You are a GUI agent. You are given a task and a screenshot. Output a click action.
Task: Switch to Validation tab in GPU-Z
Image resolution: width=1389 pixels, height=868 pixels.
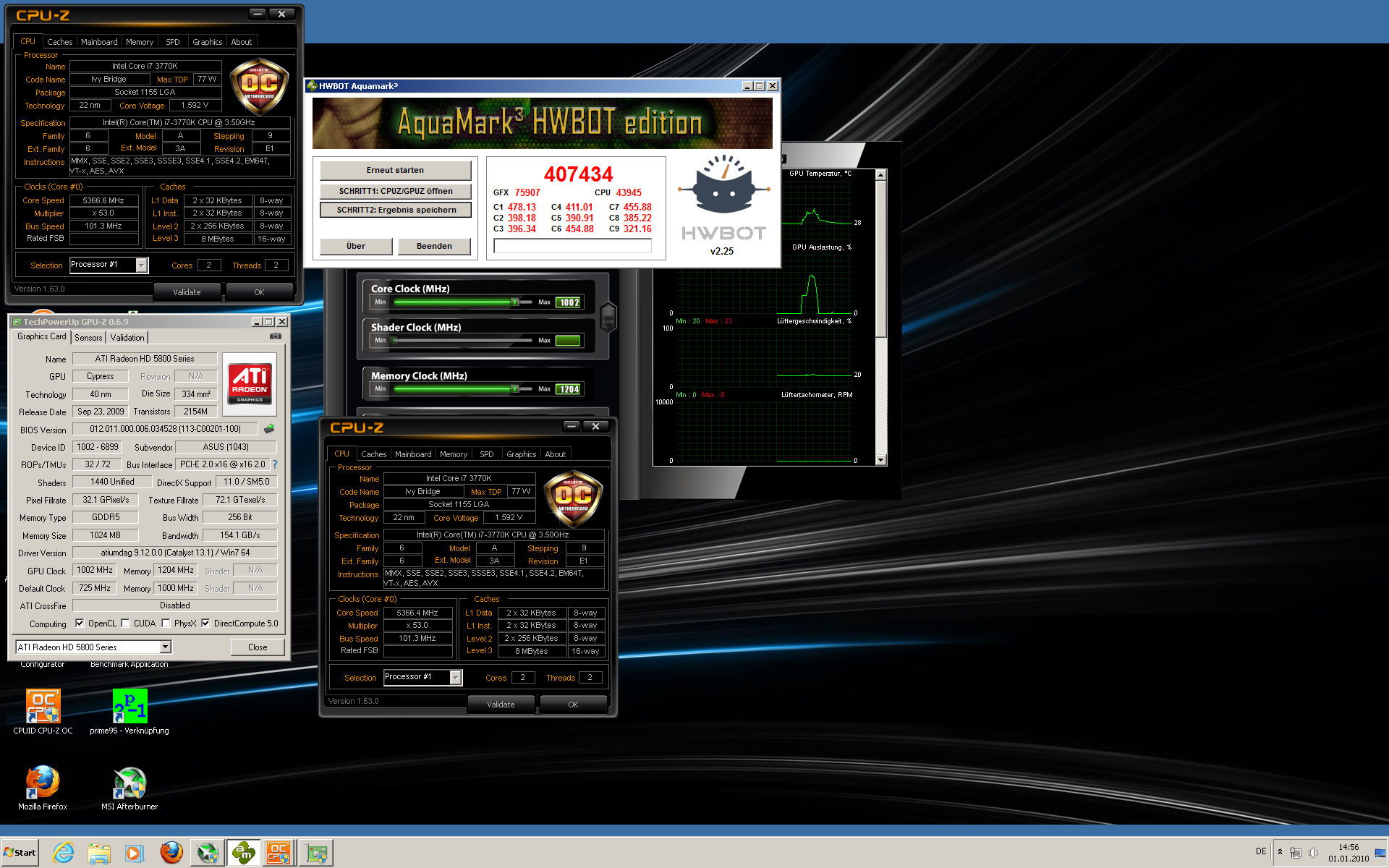pyautogui.click(x=127, y=338)
